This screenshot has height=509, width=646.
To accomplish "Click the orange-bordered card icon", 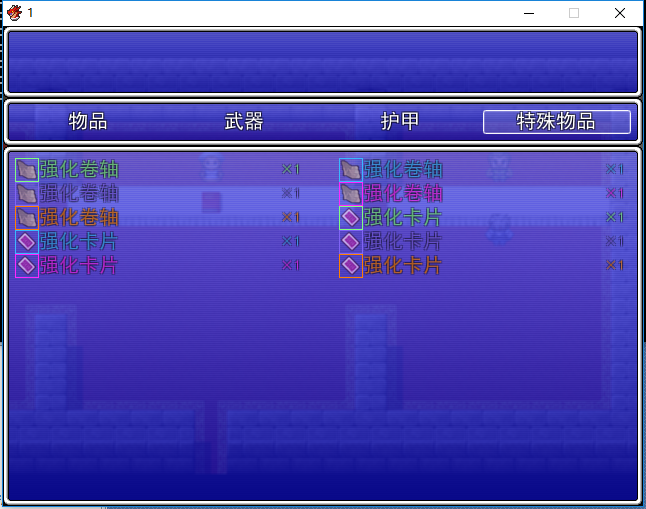I will (x=351, y=266).
